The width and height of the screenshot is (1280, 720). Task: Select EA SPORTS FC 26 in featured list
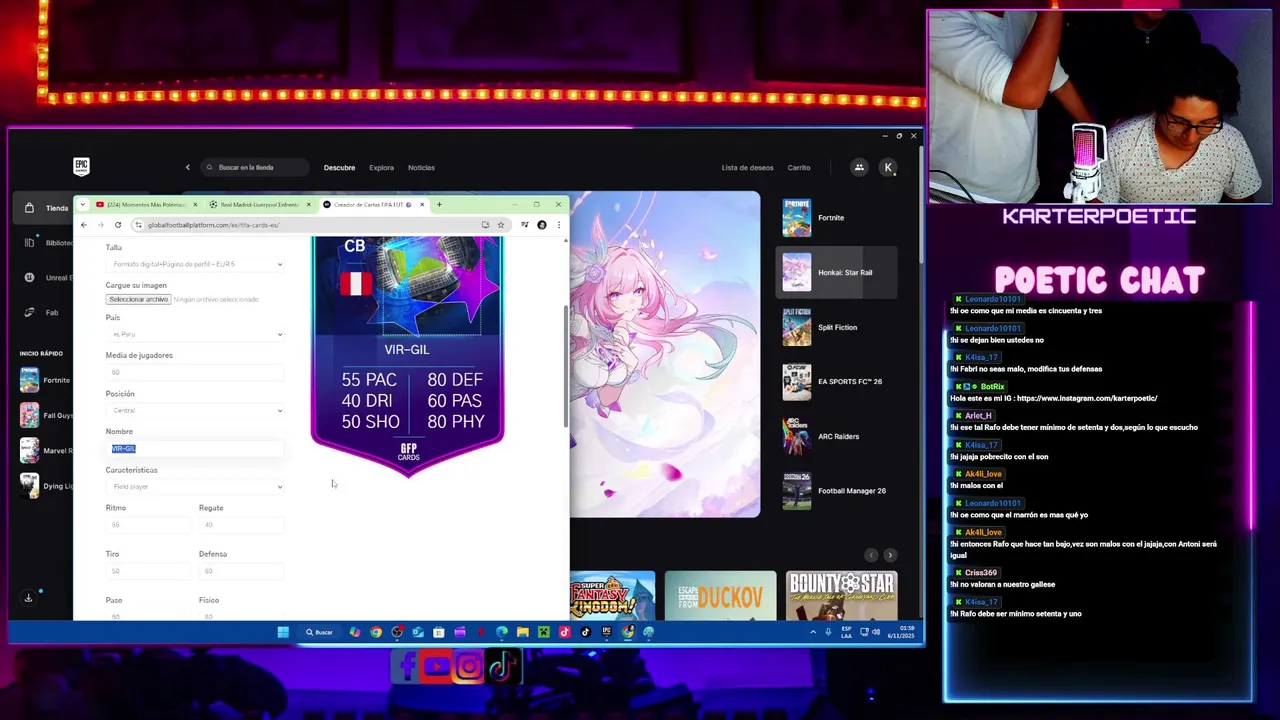tap(836, 381)
